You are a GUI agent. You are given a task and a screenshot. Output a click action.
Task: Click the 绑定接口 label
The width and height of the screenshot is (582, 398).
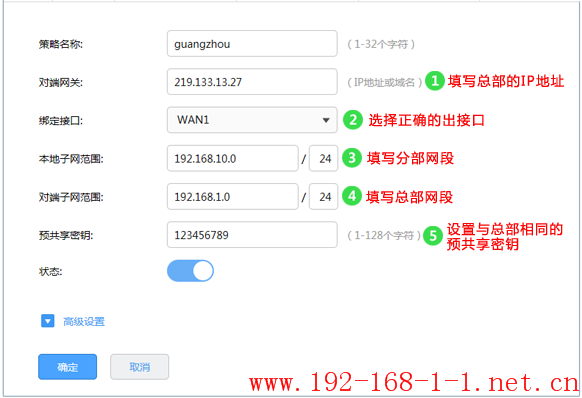[61, 121]
